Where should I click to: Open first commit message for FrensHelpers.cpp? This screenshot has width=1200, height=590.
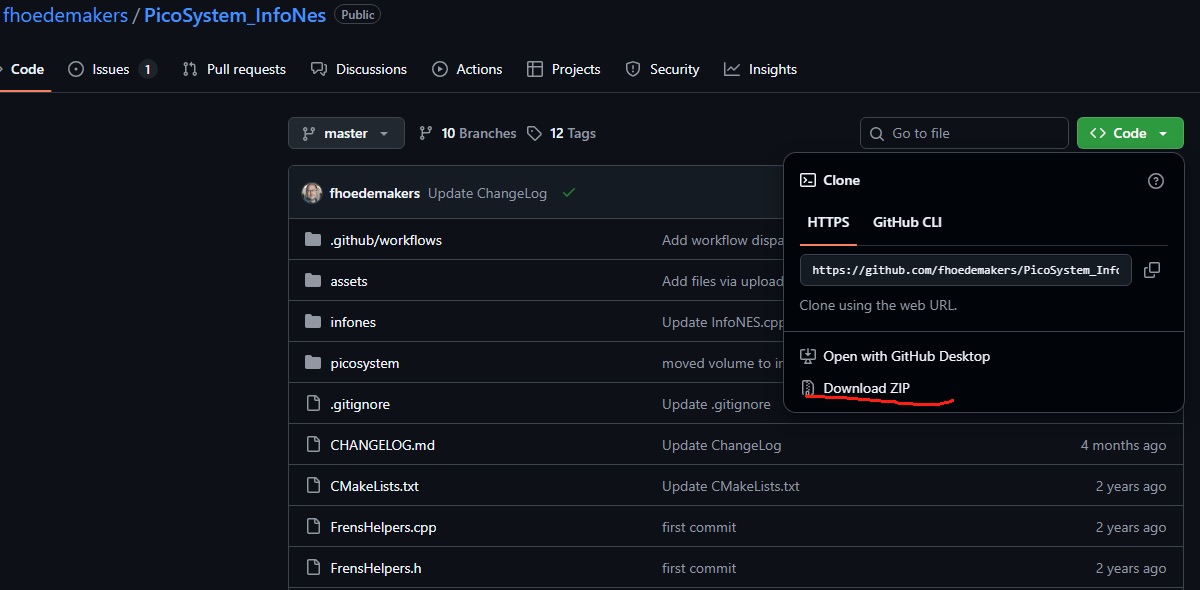699,527
